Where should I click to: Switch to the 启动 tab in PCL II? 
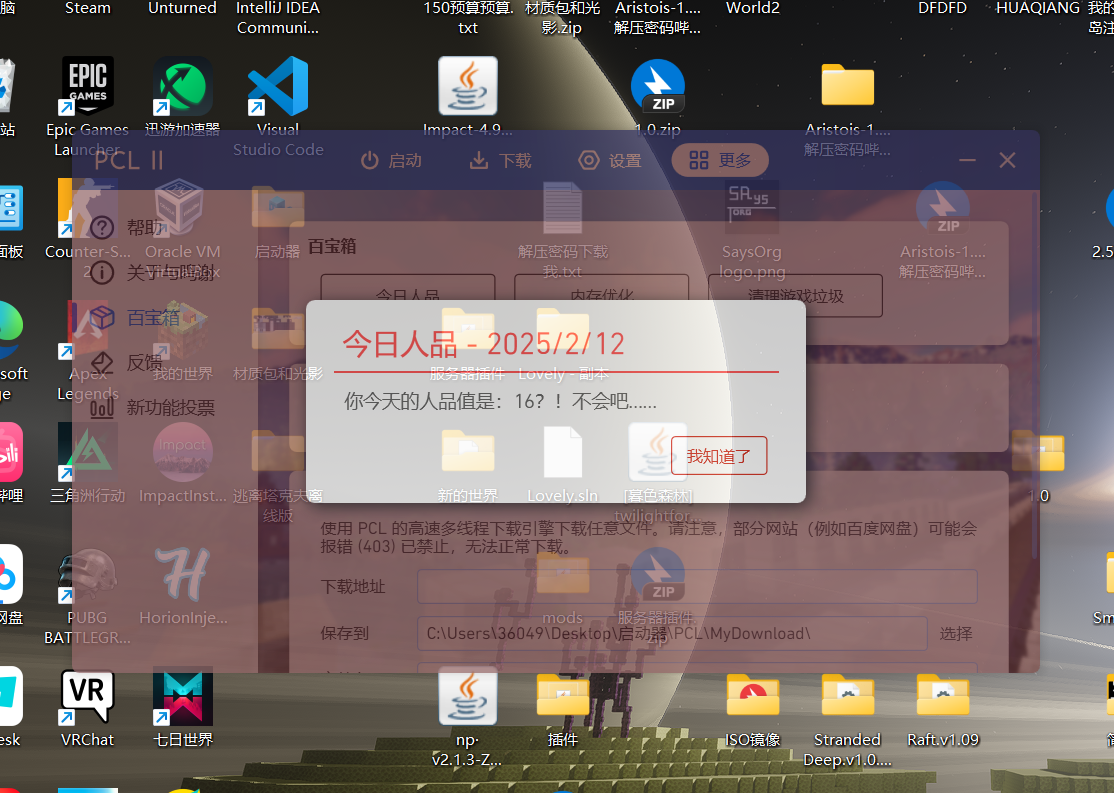(391, 161)
